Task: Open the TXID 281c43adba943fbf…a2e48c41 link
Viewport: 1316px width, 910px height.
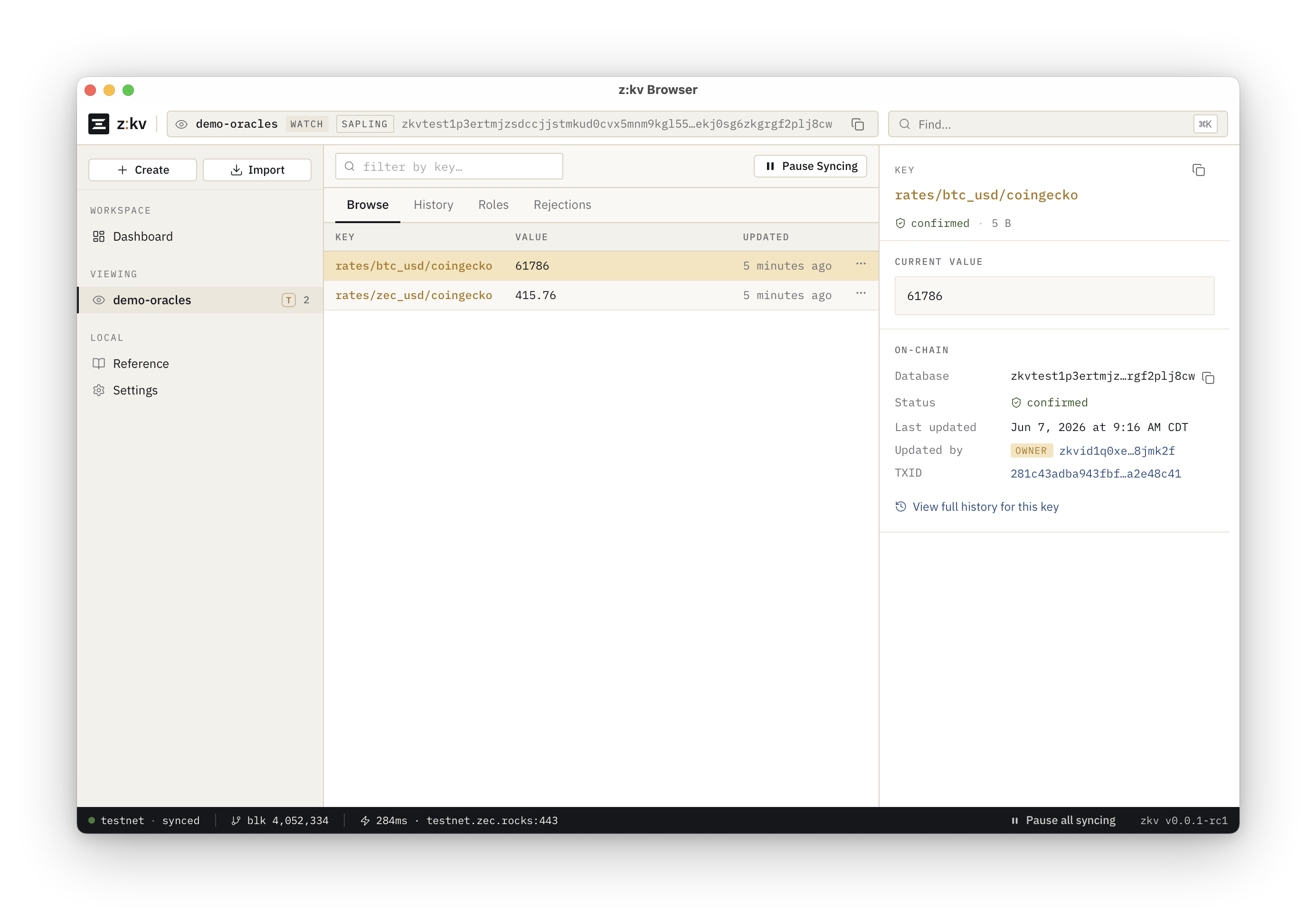Action: [x=1096, y=474]
